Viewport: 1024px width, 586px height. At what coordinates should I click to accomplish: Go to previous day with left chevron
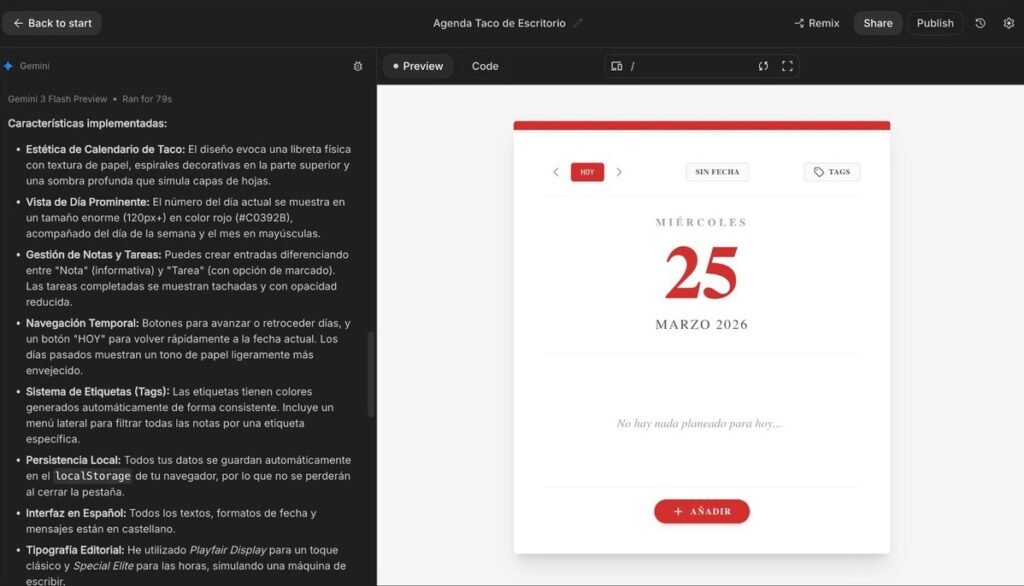click(x=556, y=171)
